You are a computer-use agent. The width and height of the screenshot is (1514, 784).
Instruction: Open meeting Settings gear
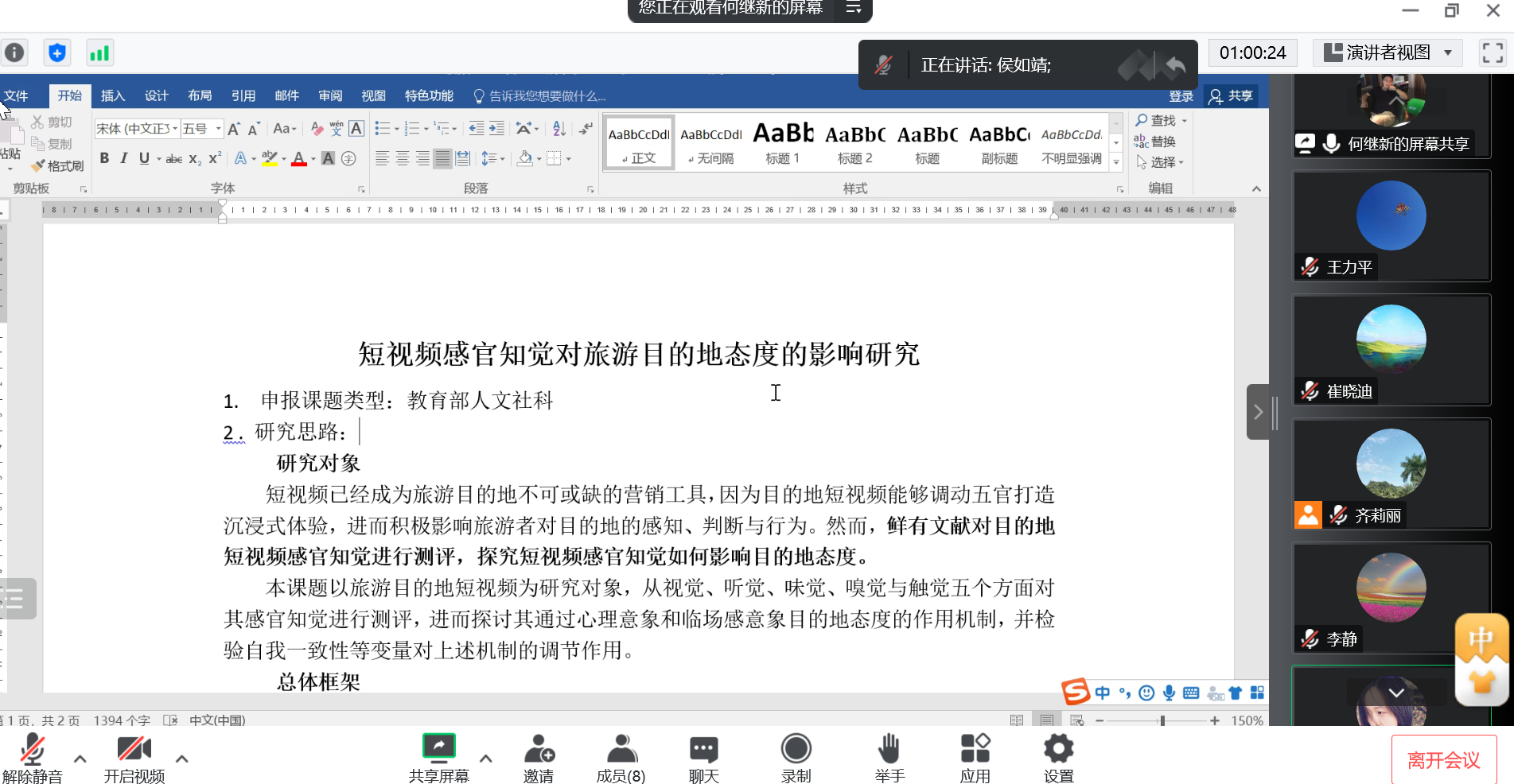point(1058,750)
